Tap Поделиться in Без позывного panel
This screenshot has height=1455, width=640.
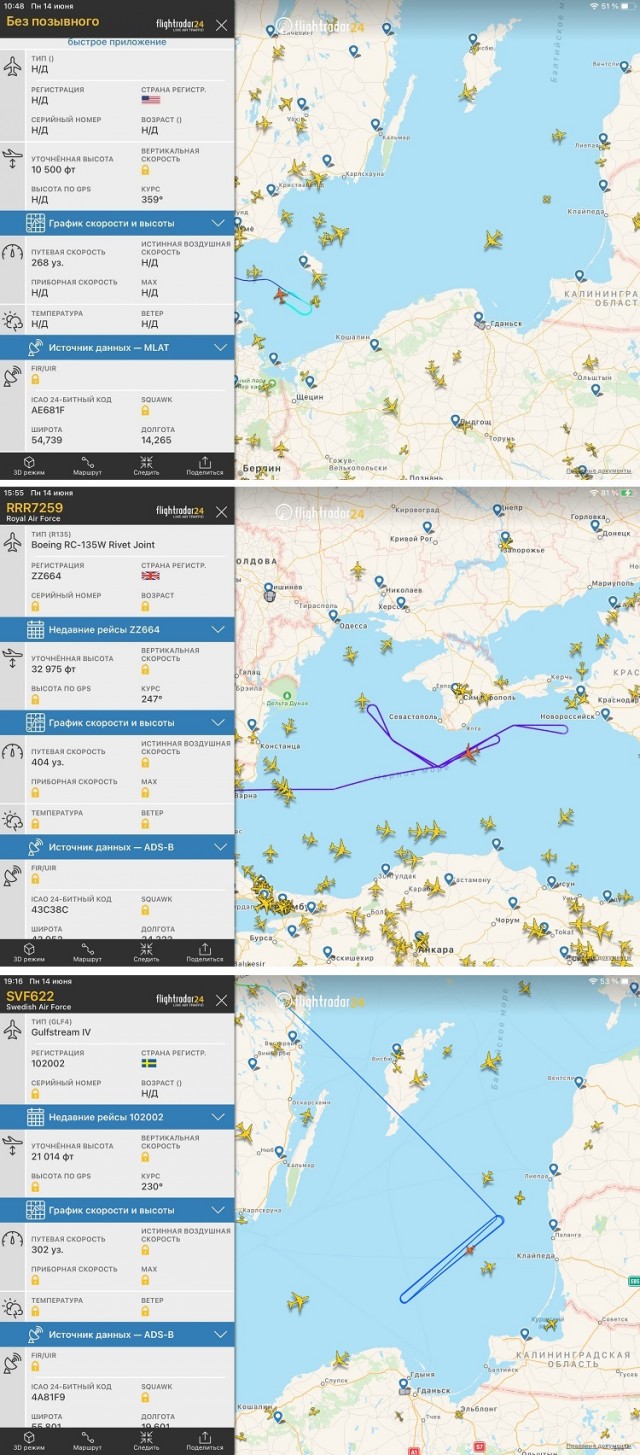[205, 465]
